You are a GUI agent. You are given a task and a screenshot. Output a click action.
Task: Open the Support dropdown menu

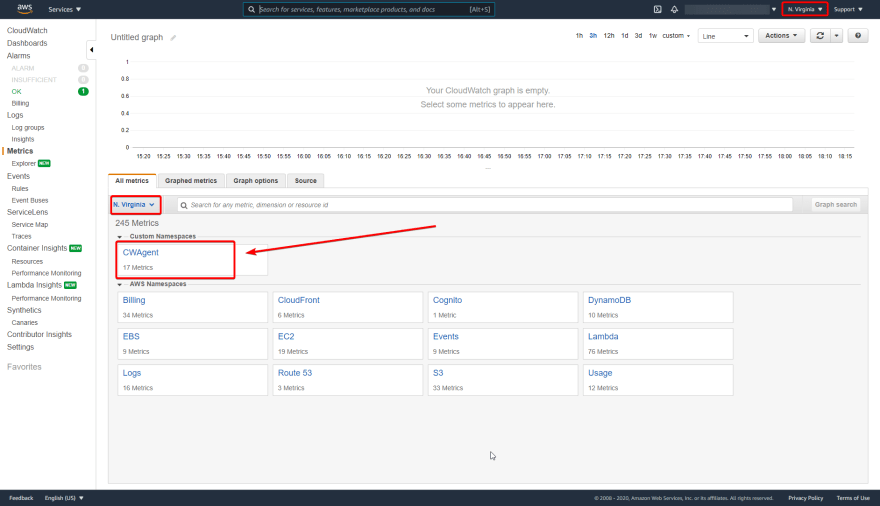(x=848, y=10)
